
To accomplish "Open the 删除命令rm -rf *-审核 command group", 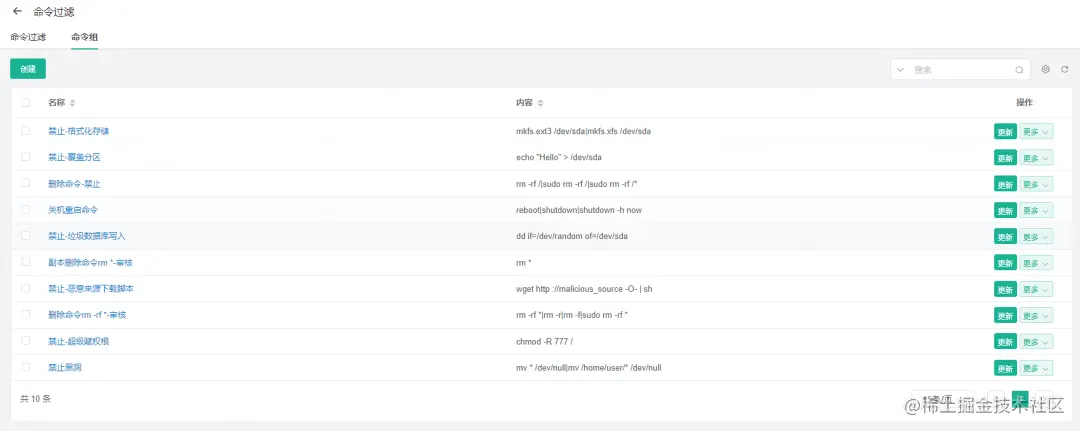I will point(87,315).
